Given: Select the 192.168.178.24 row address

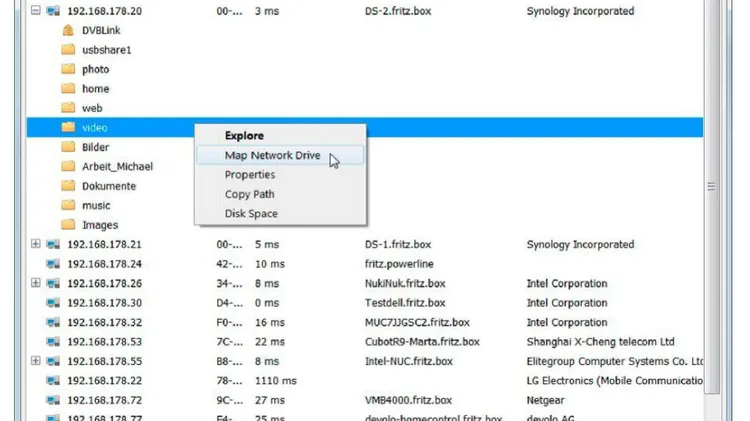Looking at the screenshot, I should point(104,264).
